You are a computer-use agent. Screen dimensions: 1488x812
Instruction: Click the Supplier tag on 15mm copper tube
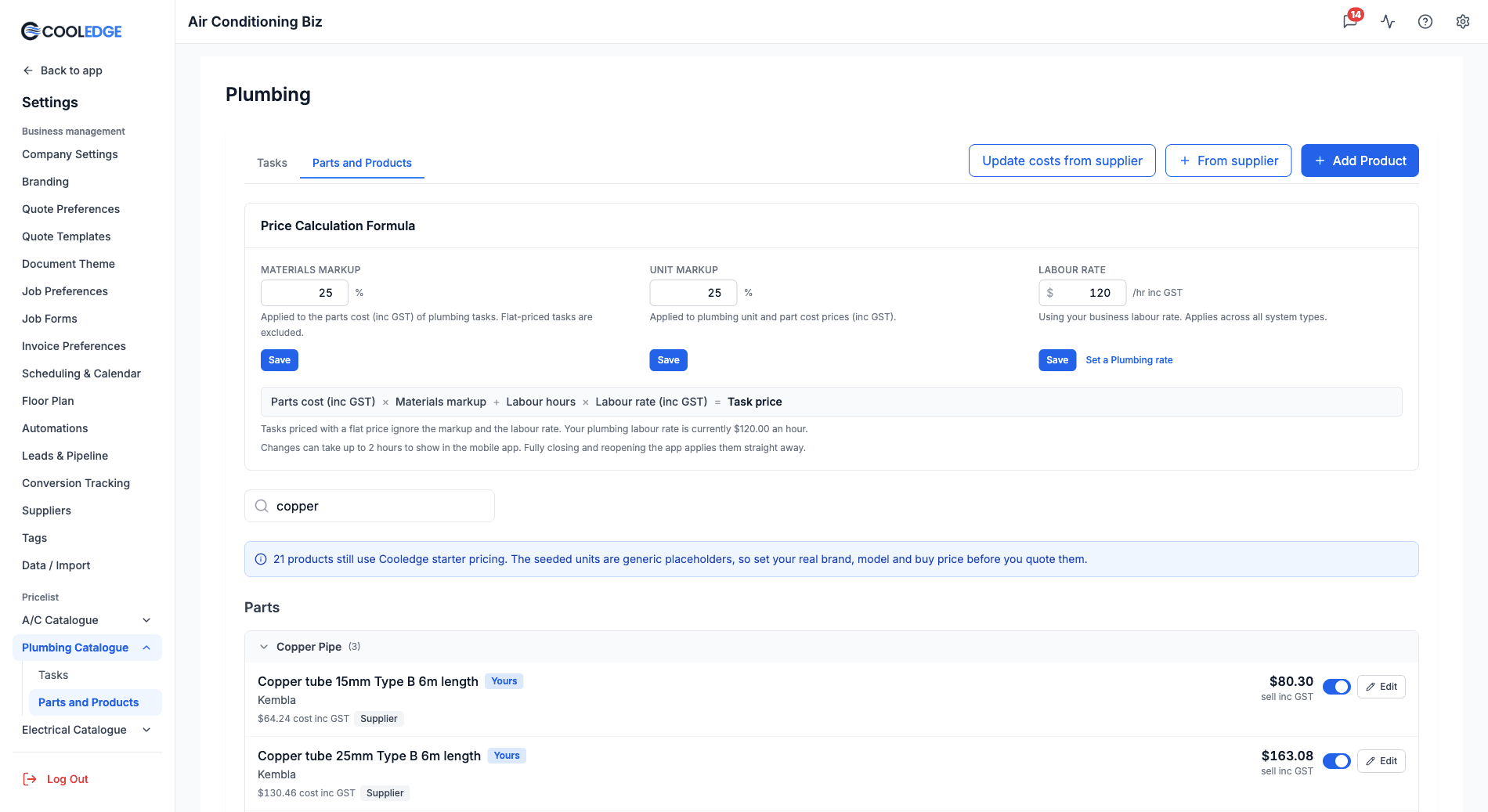(x=379, y=719)
